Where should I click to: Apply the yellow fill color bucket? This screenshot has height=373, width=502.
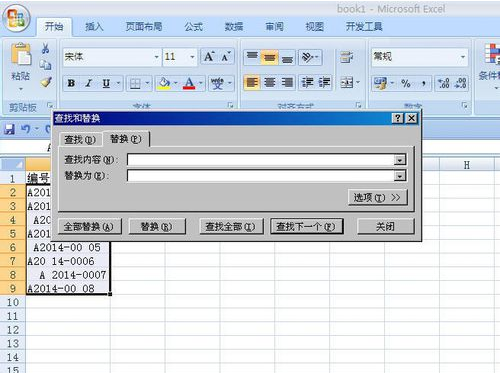point(164,83)
